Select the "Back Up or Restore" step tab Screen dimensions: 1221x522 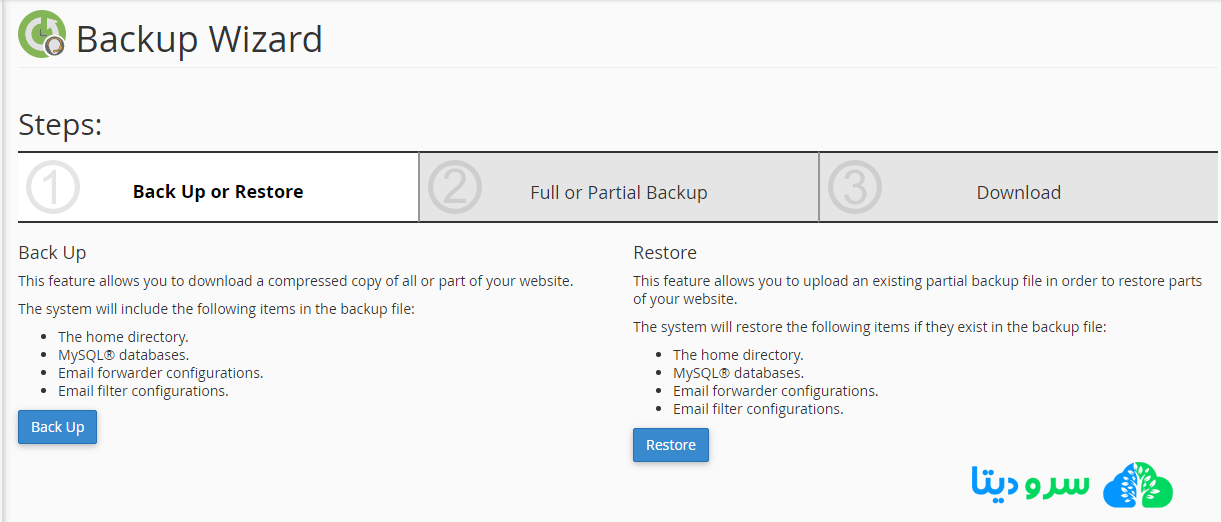click(x=218, y=192)
